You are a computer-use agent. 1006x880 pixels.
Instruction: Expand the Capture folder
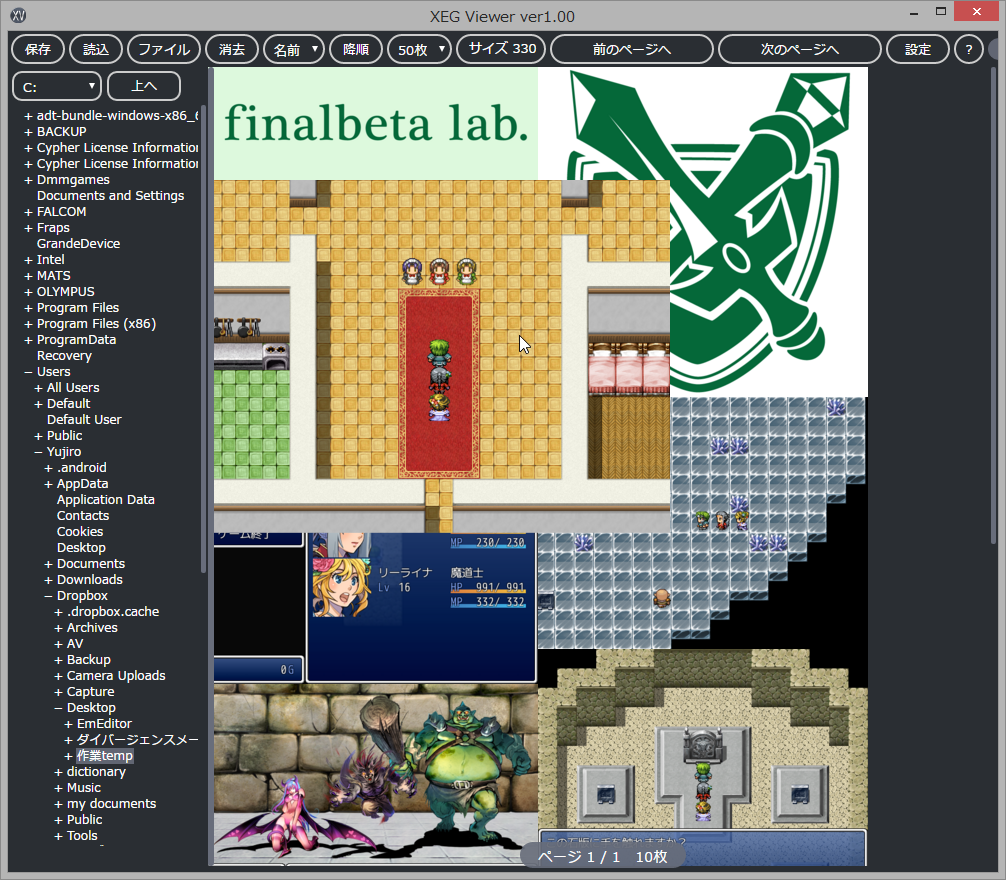point(58,692)
